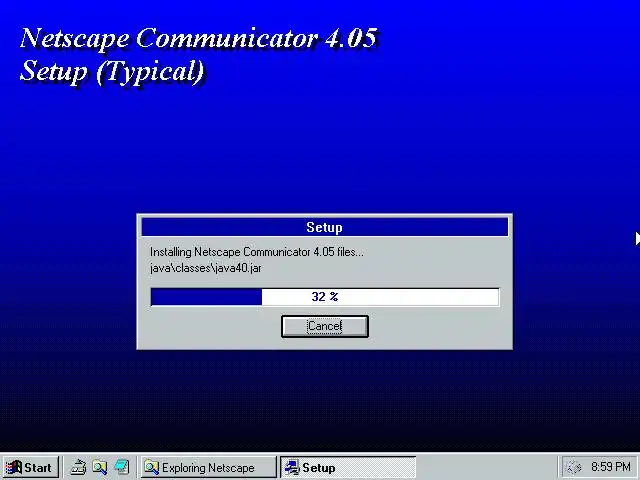Click the 8:59 PM clock
640x480 pixels.
[x=611, y=467]
